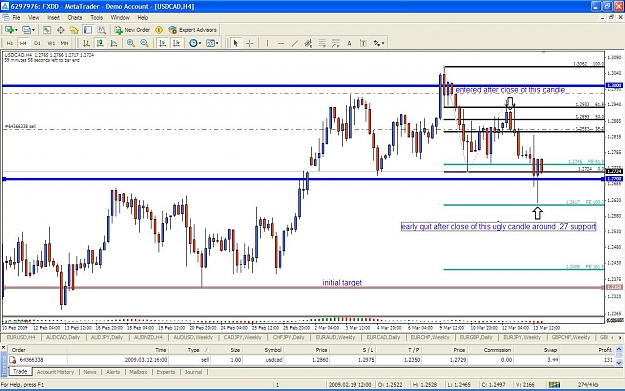Toggle auto scroll chart icon

pos(162,43)
